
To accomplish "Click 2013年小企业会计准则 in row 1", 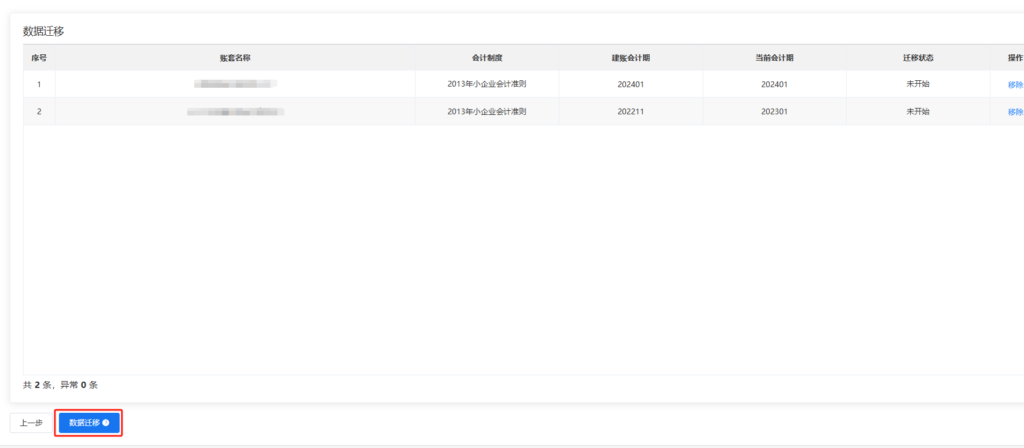I will [x=487, y=84].
